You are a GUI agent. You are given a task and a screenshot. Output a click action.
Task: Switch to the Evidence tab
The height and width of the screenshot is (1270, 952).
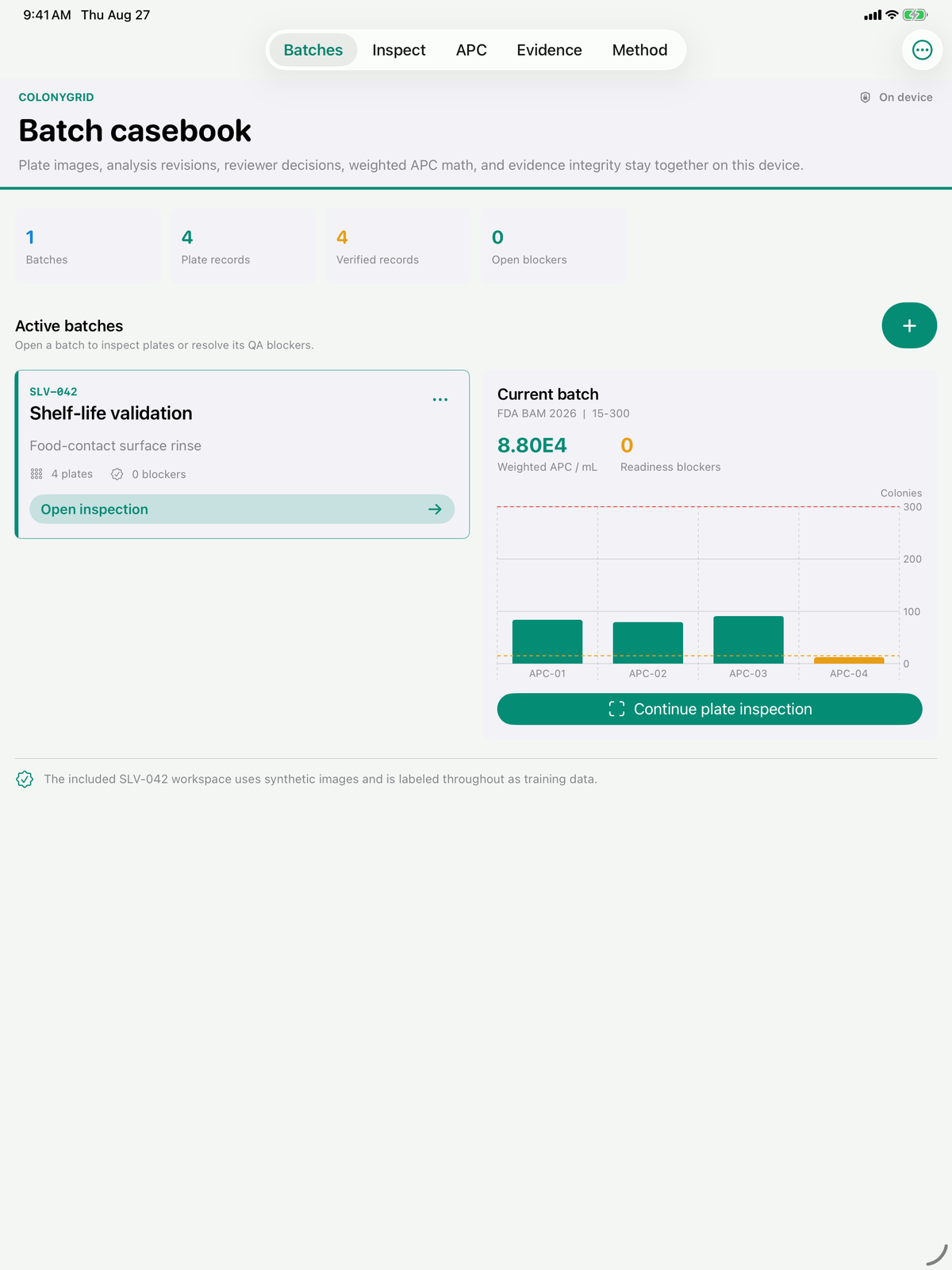(x=549, y=50)
